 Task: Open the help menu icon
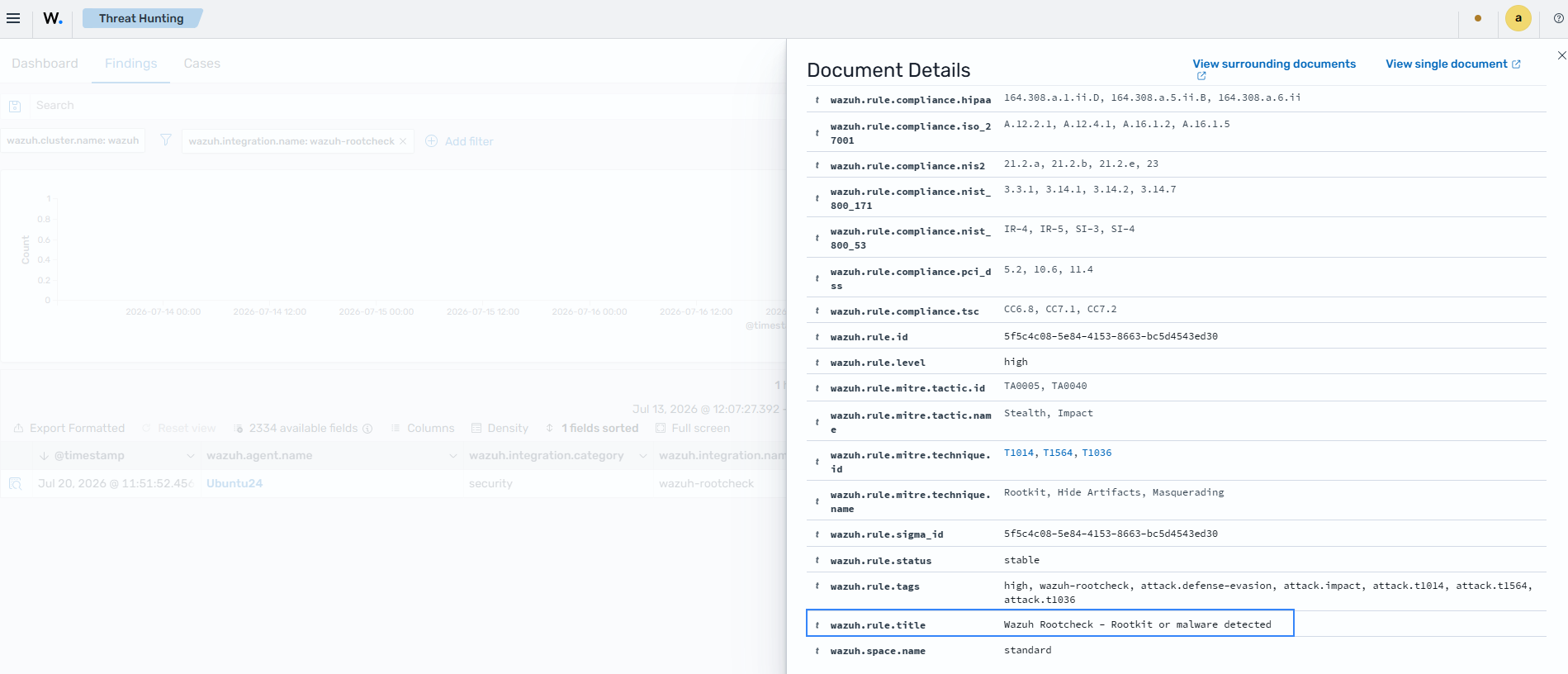(x=1558, y=18)
